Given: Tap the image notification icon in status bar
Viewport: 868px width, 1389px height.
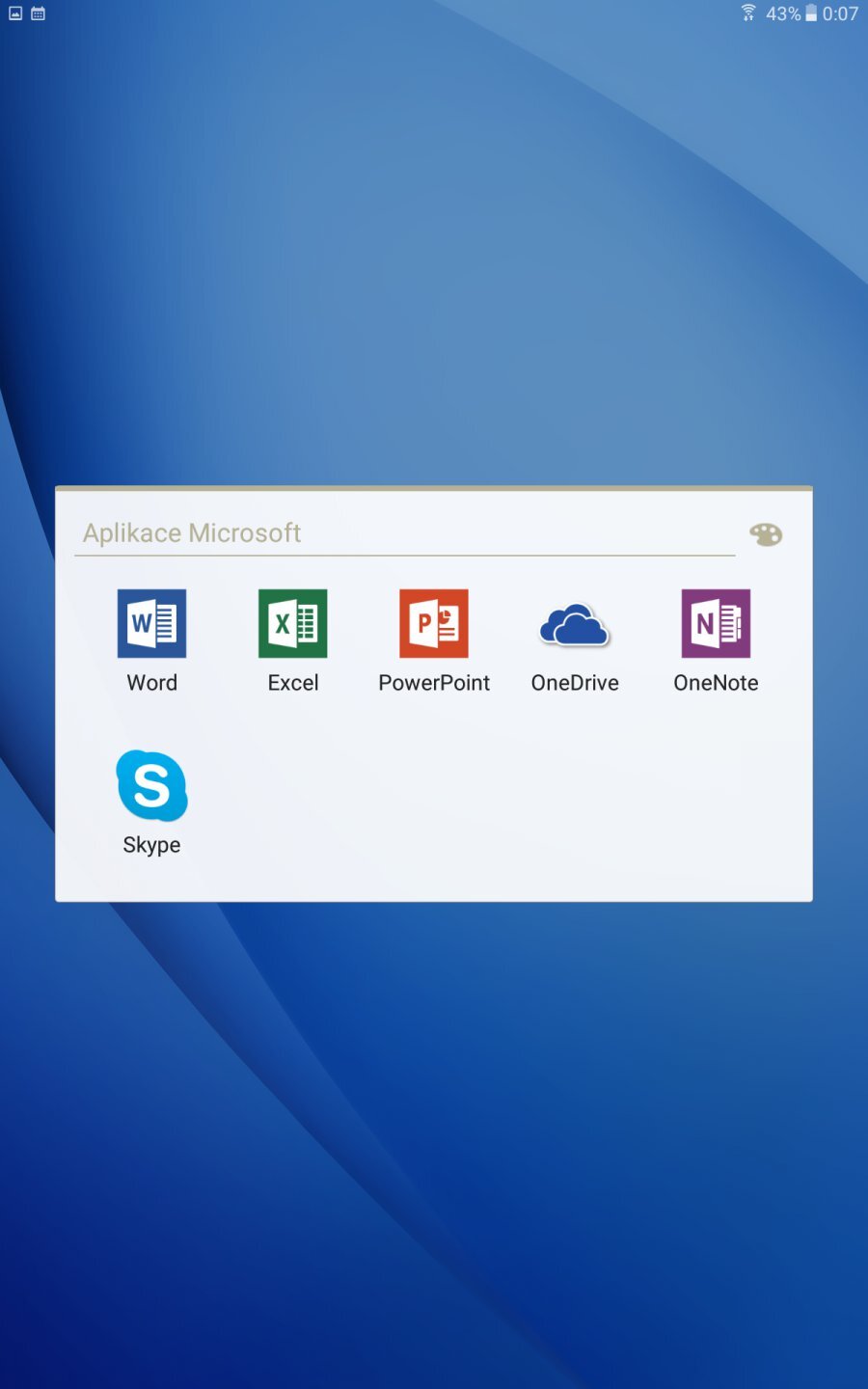Looking at the screenshot, I should point(15,14).
